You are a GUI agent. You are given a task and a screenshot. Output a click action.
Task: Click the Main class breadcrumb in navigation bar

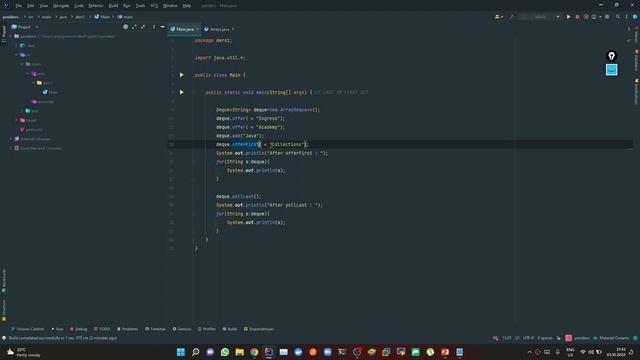pos(102,17)
